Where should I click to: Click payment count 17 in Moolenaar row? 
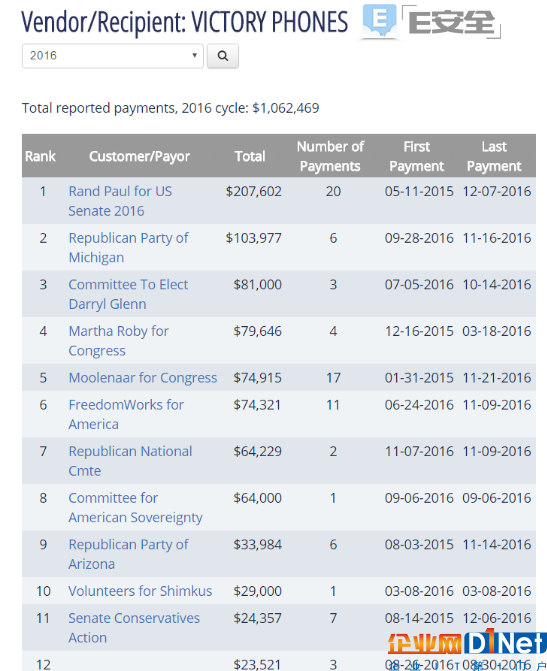pos(333,378)
